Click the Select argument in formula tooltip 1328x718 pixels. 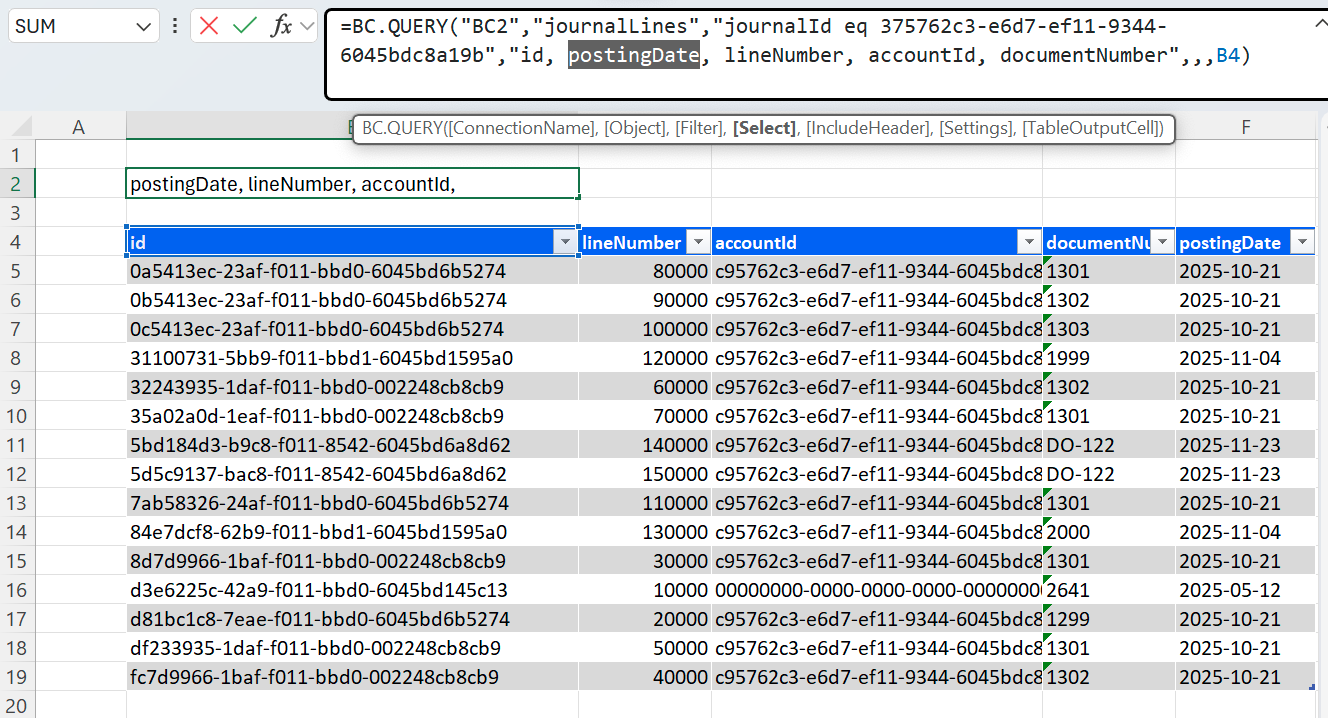coord(764,129)
